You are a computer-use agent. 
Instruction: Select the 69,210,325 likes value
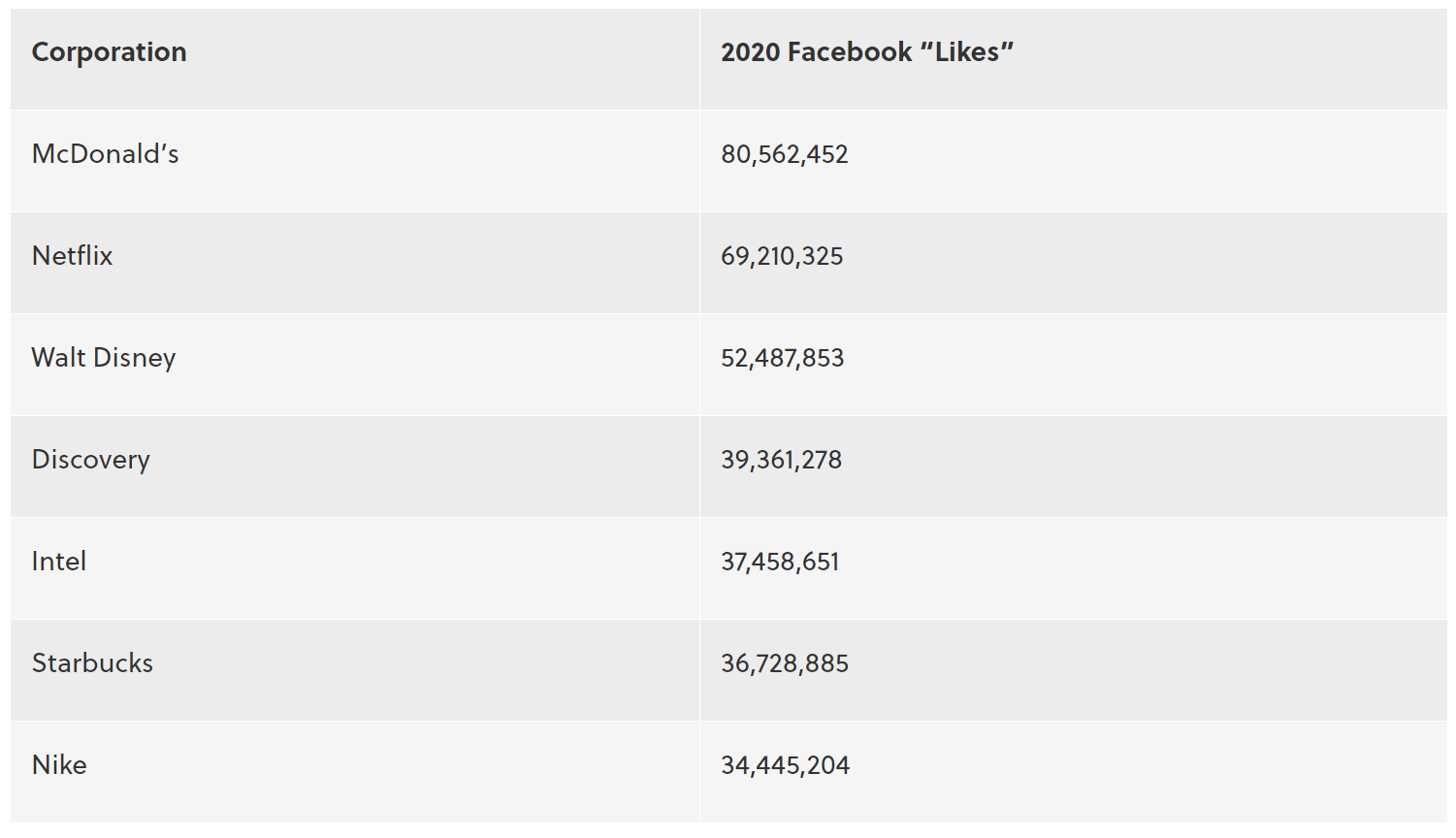pyautogui.click(x=782, y=257)
